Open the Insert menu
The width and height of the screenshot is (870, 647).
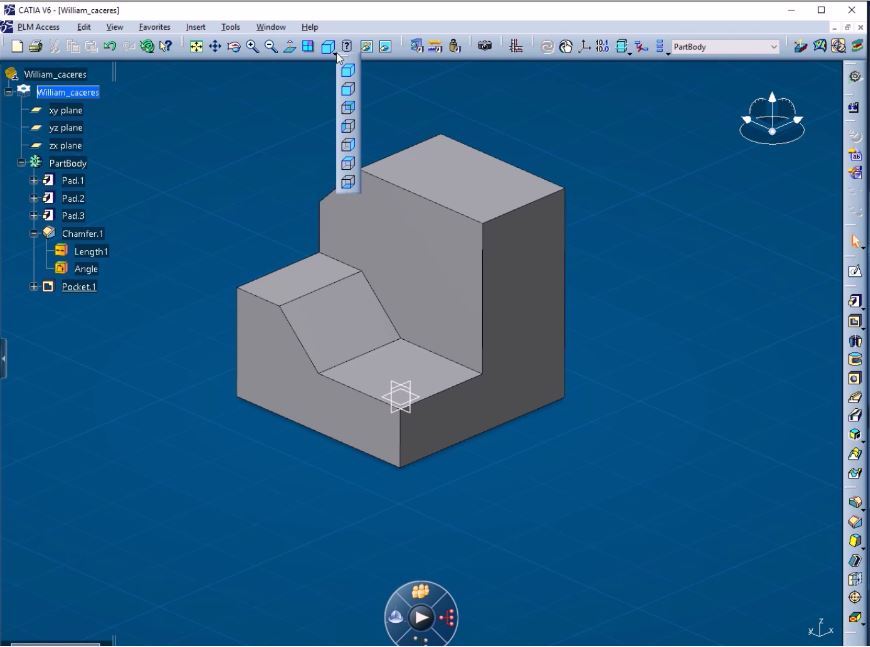195,27
